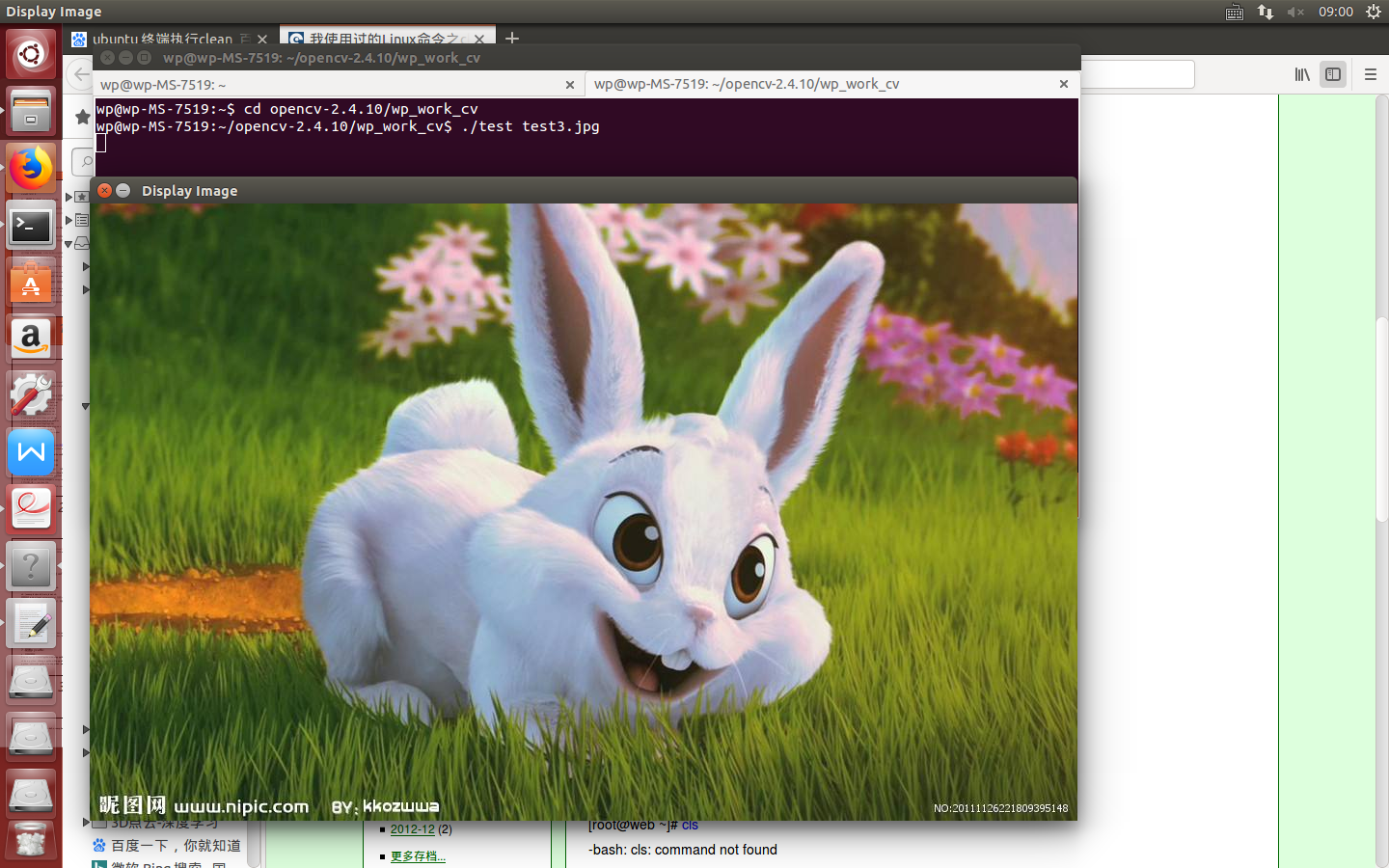
Task: Open the Trash in the dock
Action: coord(31,841)
